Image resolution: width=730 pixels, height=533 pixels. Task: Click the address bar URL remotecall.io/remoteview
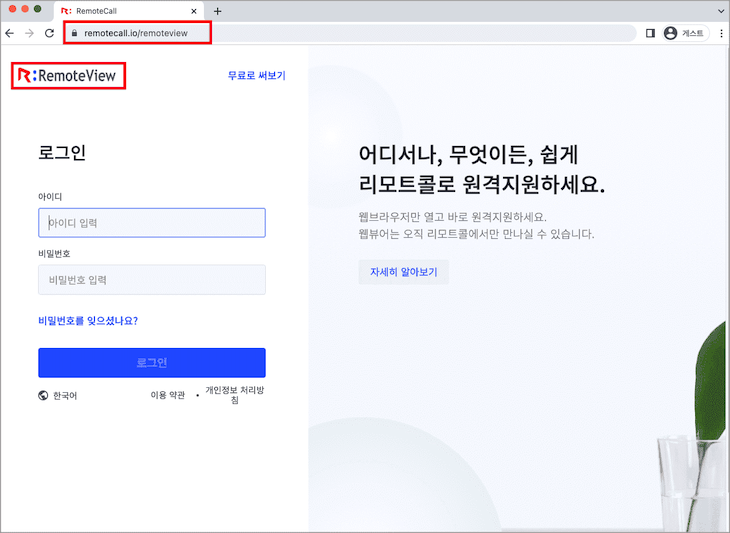[x=136, y=33]
